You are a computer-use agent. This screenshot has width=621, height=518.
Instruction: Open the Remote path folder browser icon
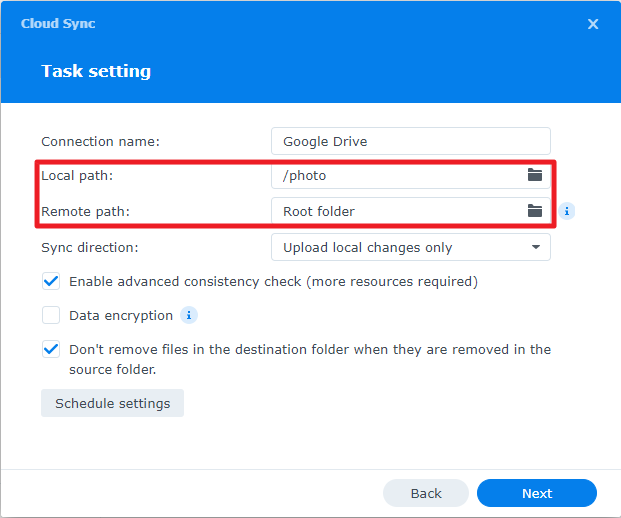[535, 211]
